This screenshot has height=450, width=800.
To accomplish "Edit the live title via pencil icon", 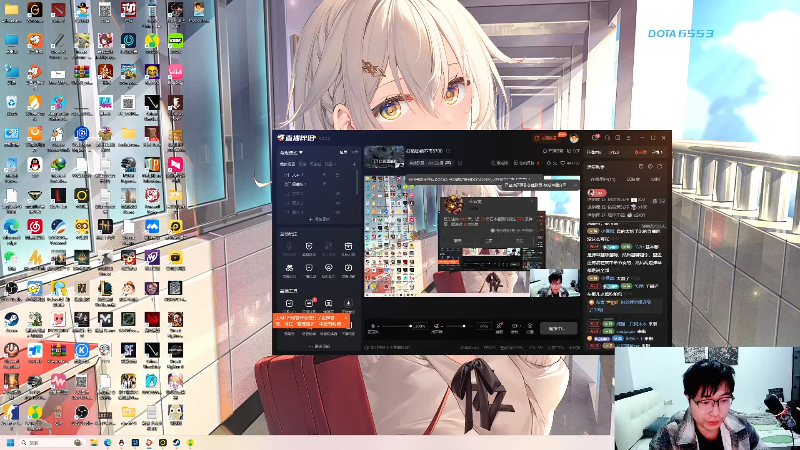I will (448, 151).
